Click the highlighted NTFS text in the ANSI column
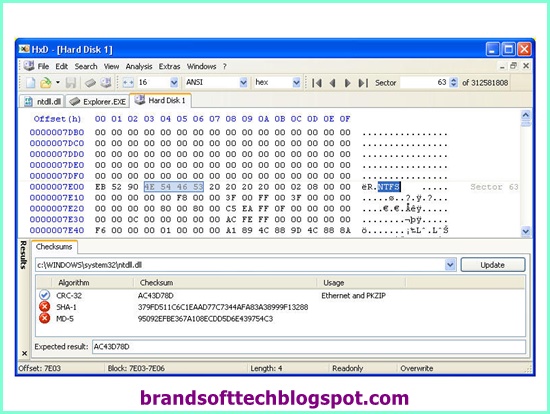This screenshot has height=414, width=550. 389,187
